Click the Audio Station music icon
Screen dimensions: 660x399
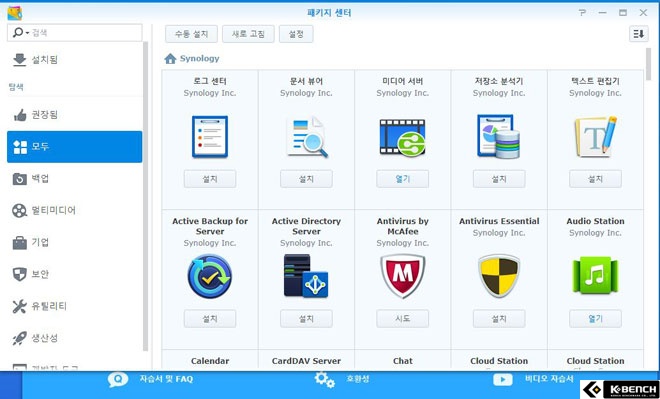(x=595, y=276)
